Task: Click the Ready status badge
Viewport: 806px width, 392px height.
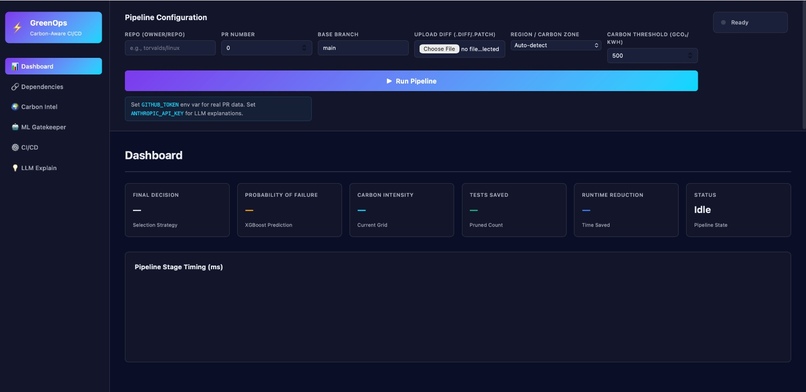Action: click(x=750, y=23)
